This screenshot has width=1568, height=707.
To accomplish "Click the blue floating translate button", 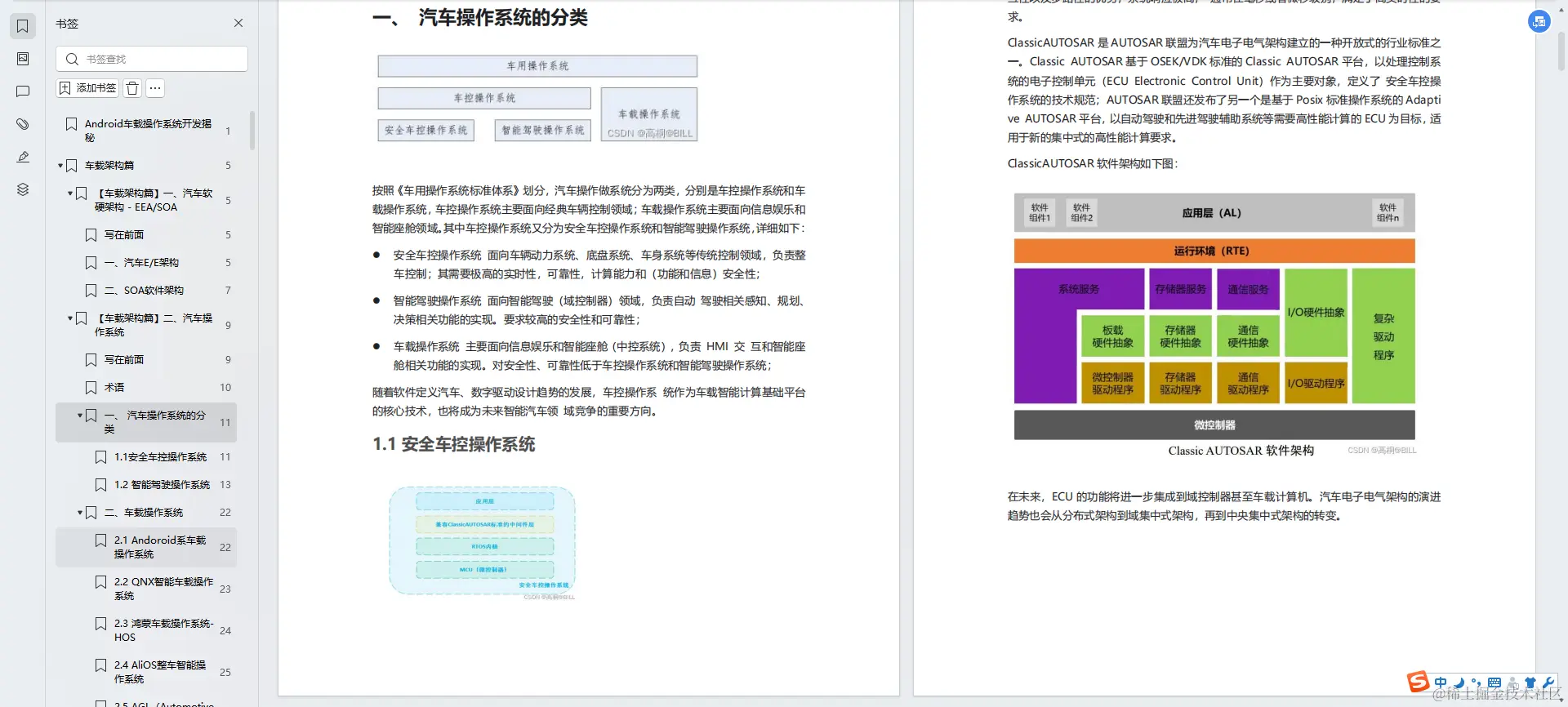I will pos(1539,22).
